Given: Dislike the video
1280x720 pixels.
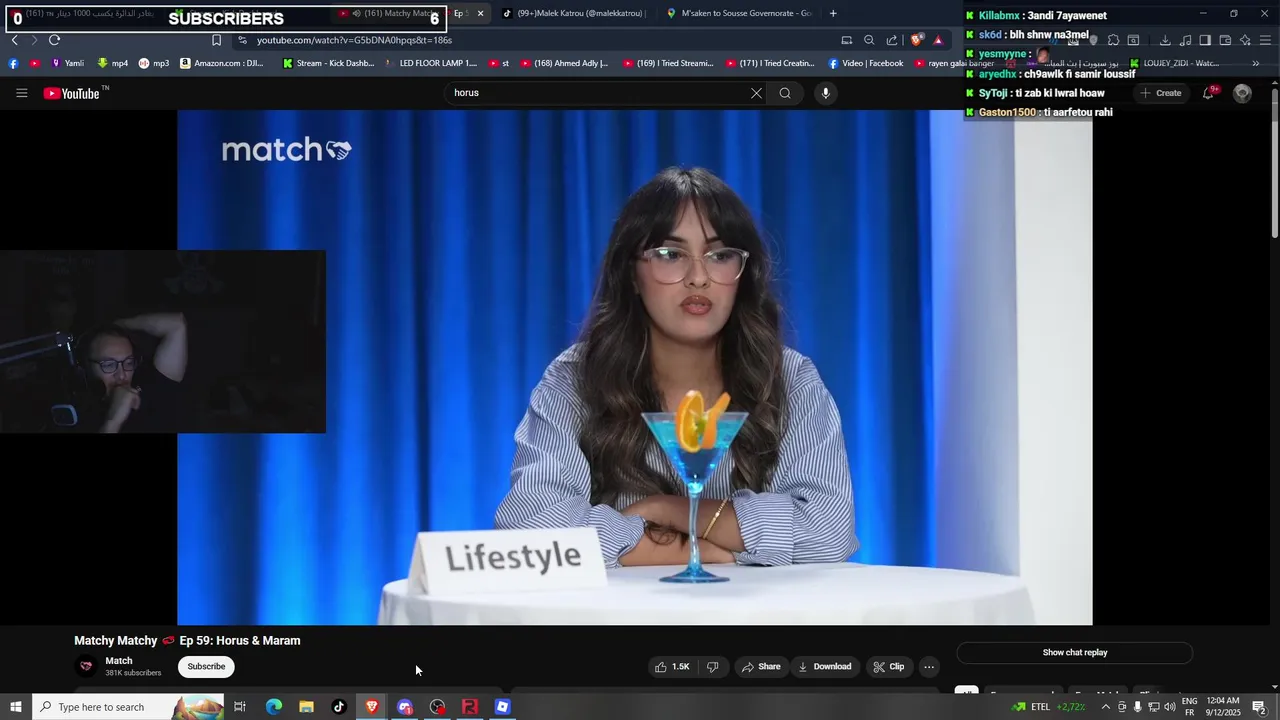Looking at the screenshot, I should tap(713, 666).
